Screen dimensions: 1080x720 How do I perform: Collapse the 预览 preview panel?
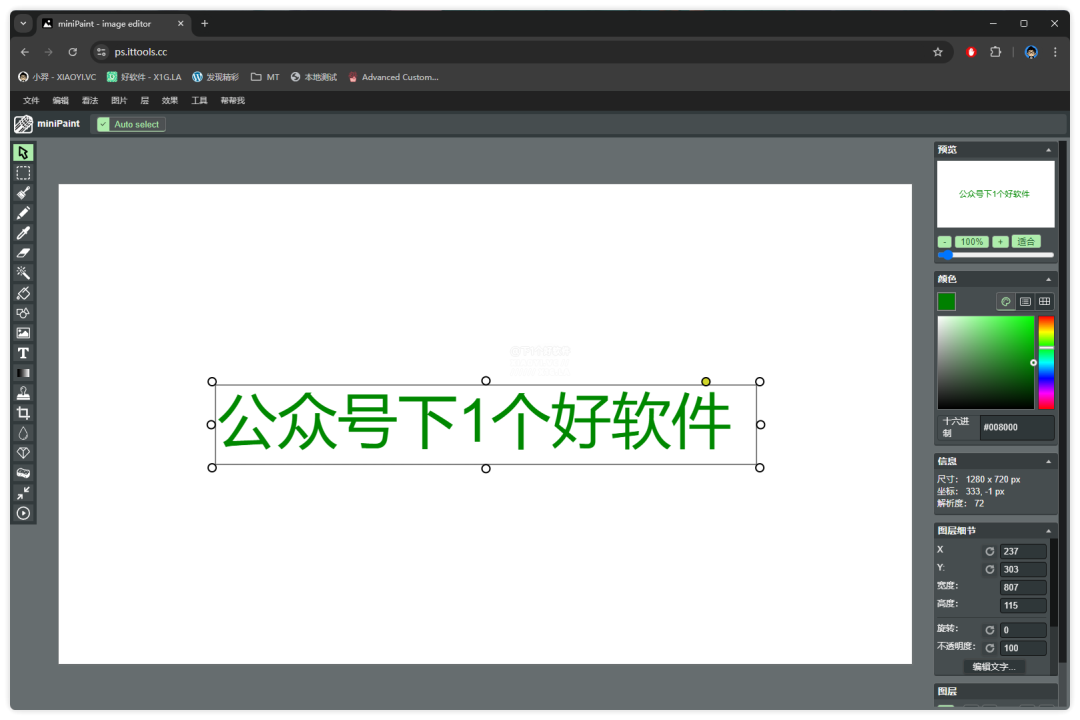click(1048, 150)
